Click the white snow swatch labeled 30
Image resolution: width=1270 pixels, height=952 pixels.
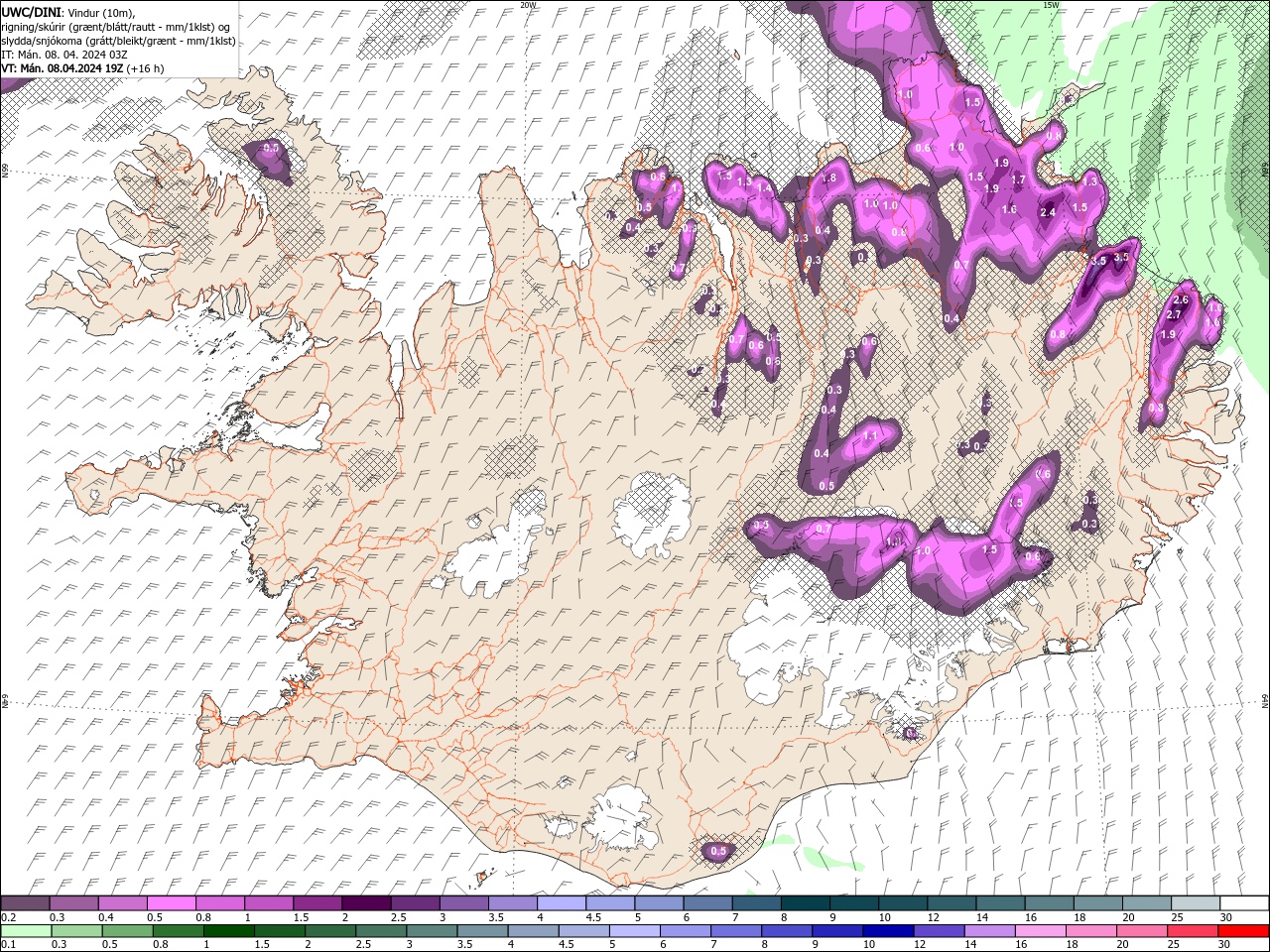1244,903
